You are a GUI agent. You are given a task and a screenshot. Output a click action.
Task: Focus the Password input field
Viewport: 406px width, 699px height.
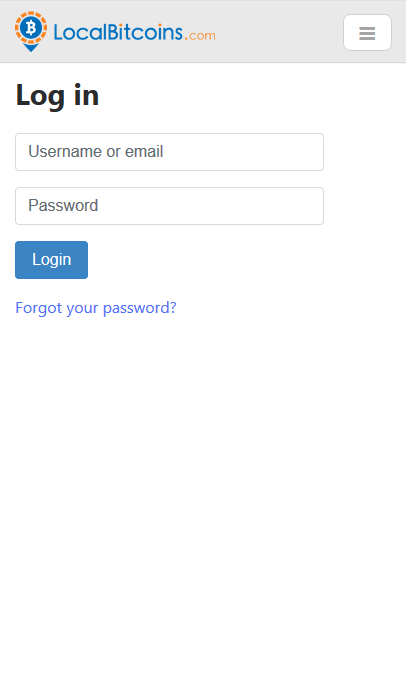point(169,206)
